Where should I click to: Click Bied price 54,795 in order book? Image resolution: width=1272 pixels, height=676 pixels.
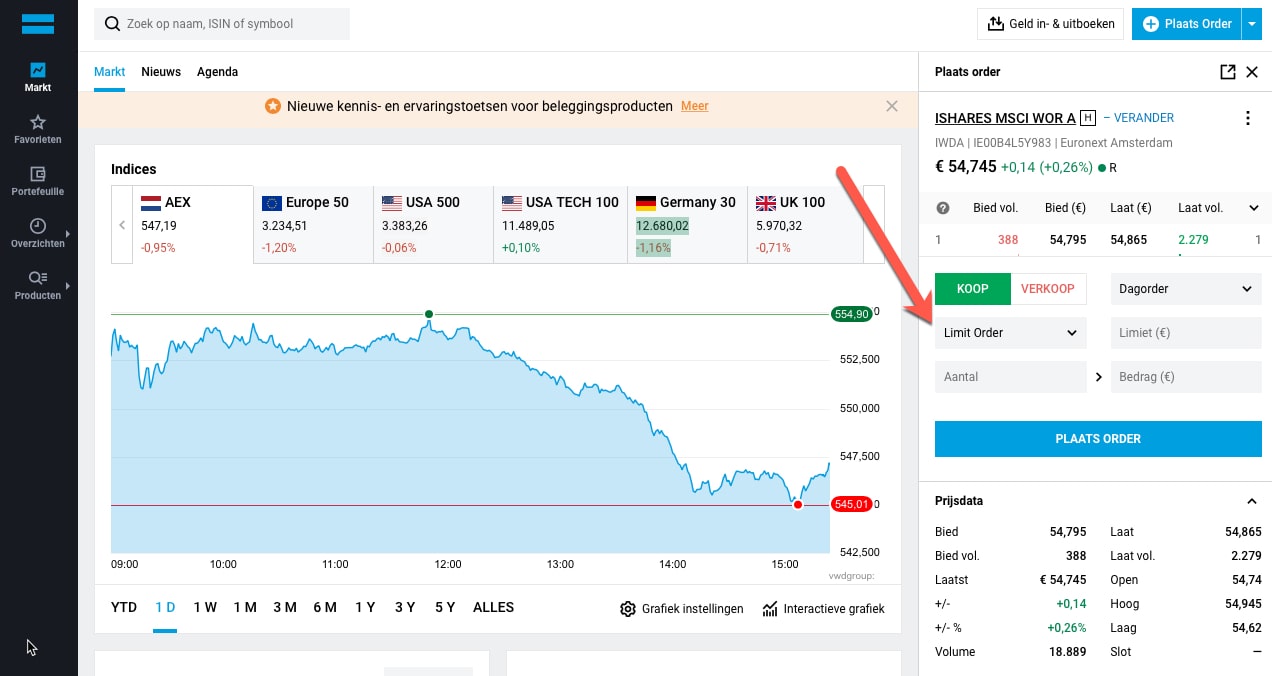[1067, 240]
